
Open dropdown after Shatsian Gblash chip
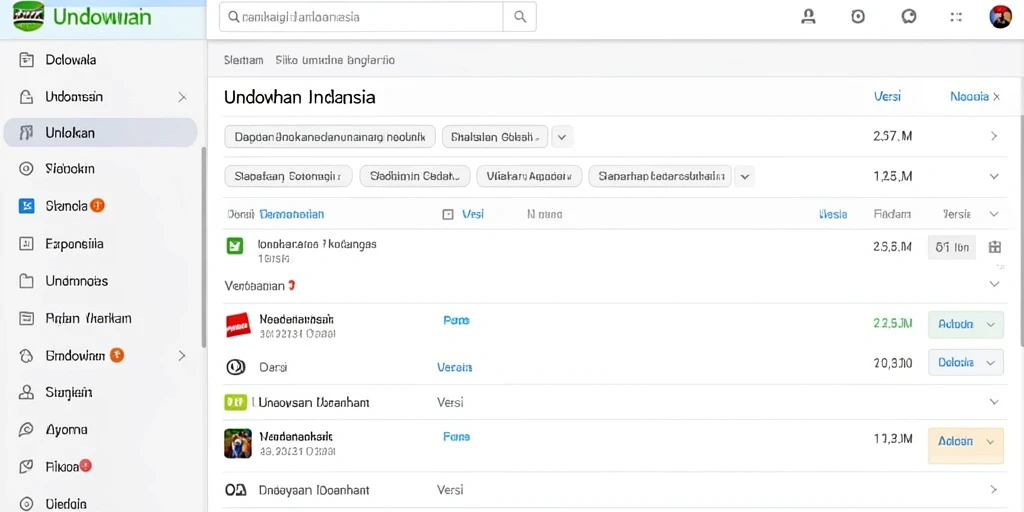tap(562, 137)
